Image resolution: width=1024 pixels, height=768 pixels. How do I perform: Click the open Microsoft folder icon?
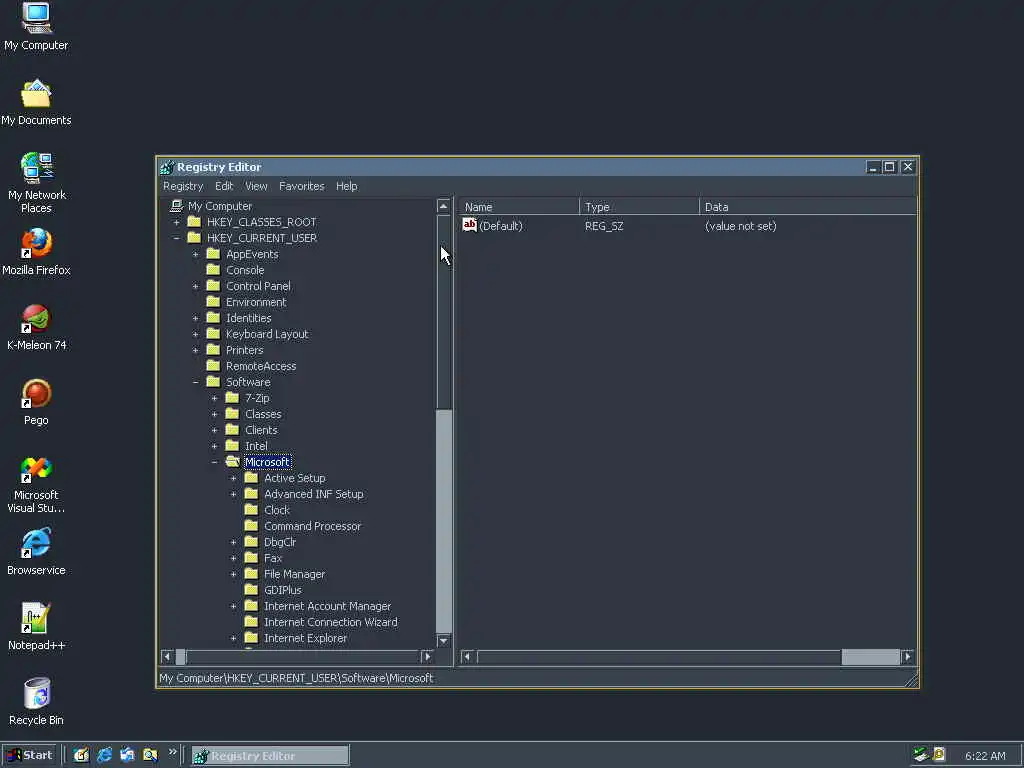[232, 462]
